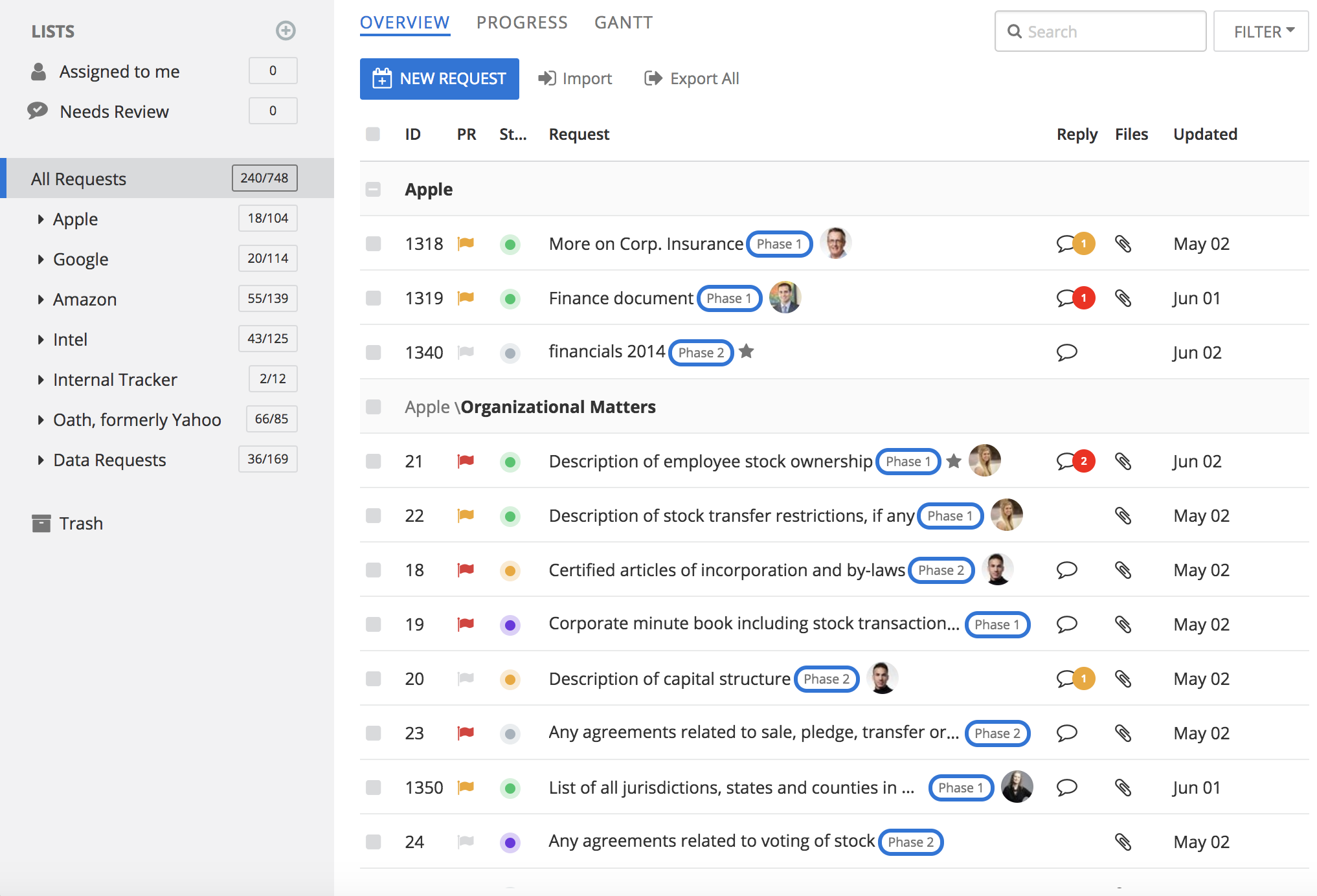Click purple status dot on request 19

pyautogui.click(x=510, y=625)
